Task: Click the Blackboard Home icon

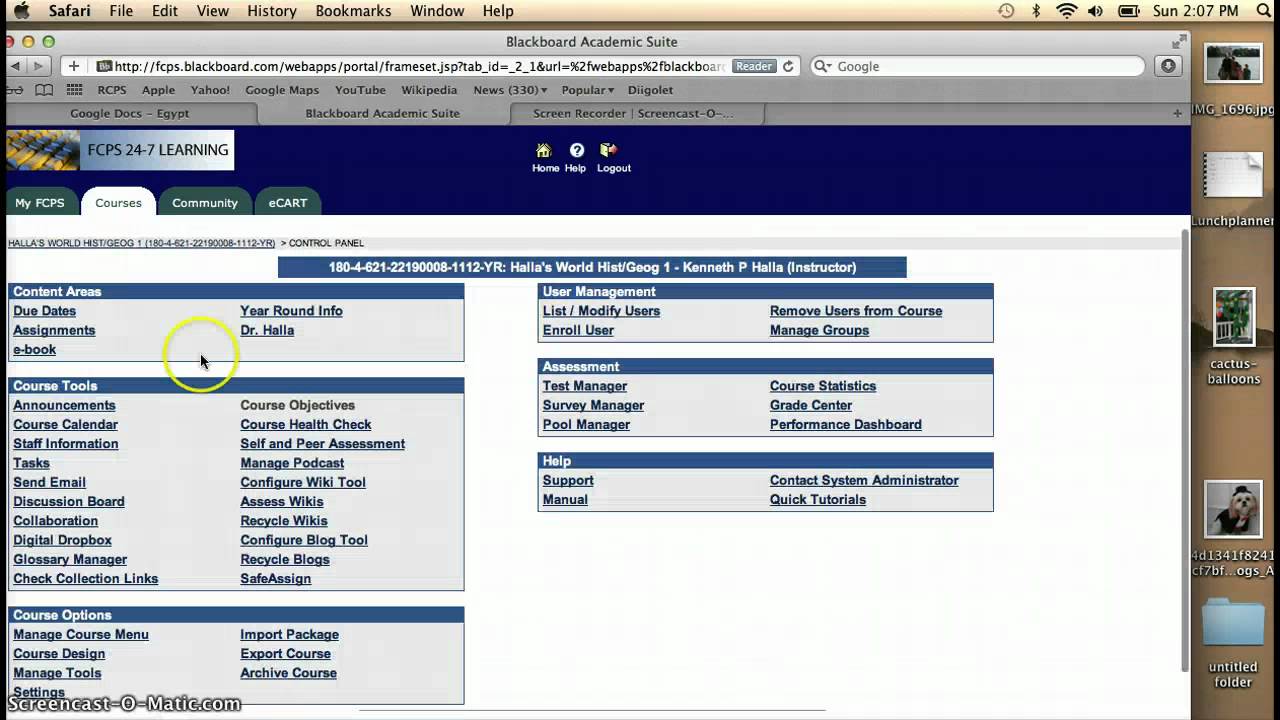Action: pyautogui.click(x=543, y=150)
